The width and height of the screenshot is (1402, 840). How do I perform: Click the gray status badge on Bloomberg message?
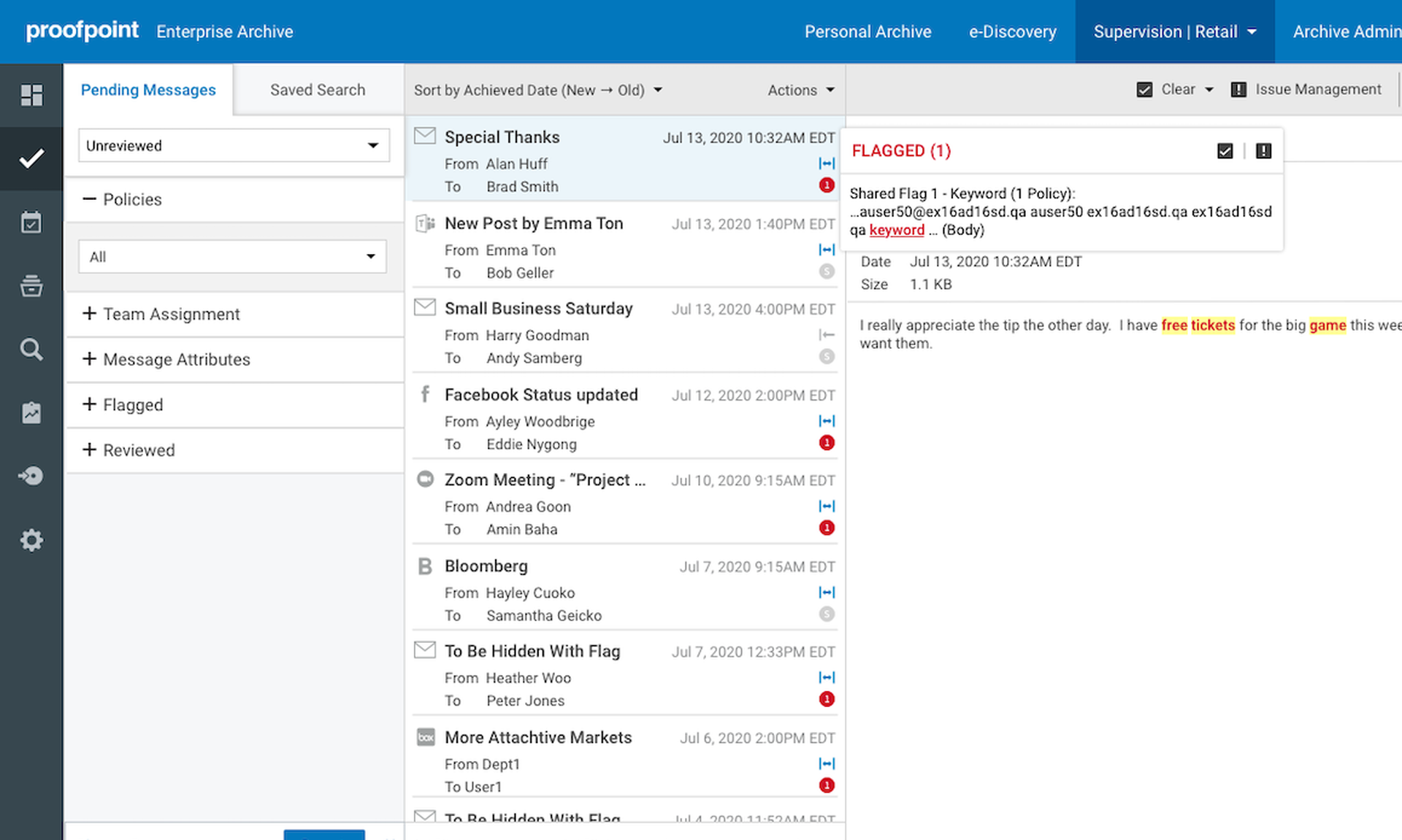[x=827, y=614]
